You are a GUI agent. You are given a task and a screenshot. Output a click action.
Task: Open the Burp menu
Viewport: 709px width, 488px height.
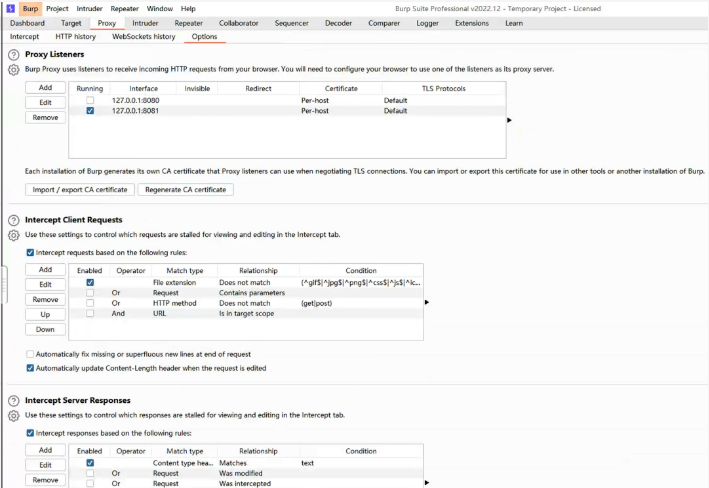[x=30, y=9]
